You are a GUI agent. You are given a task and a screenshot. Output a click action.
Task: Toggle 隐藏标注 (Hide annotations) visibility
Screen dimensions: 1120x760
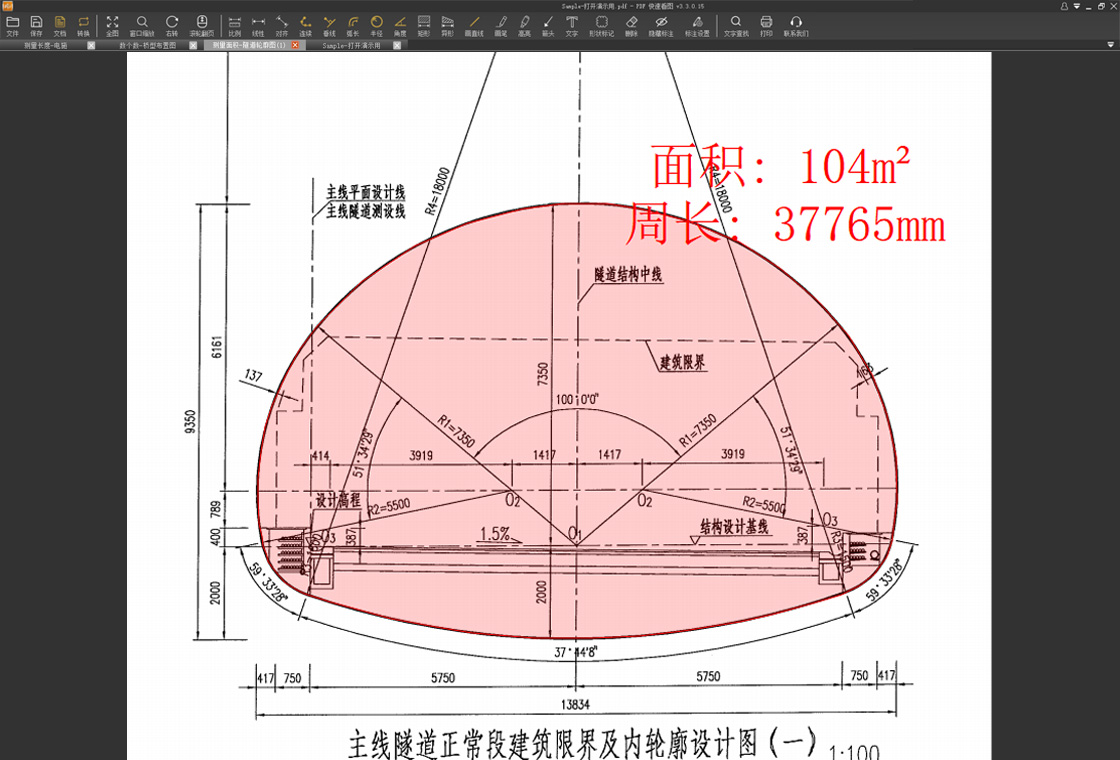661,26
